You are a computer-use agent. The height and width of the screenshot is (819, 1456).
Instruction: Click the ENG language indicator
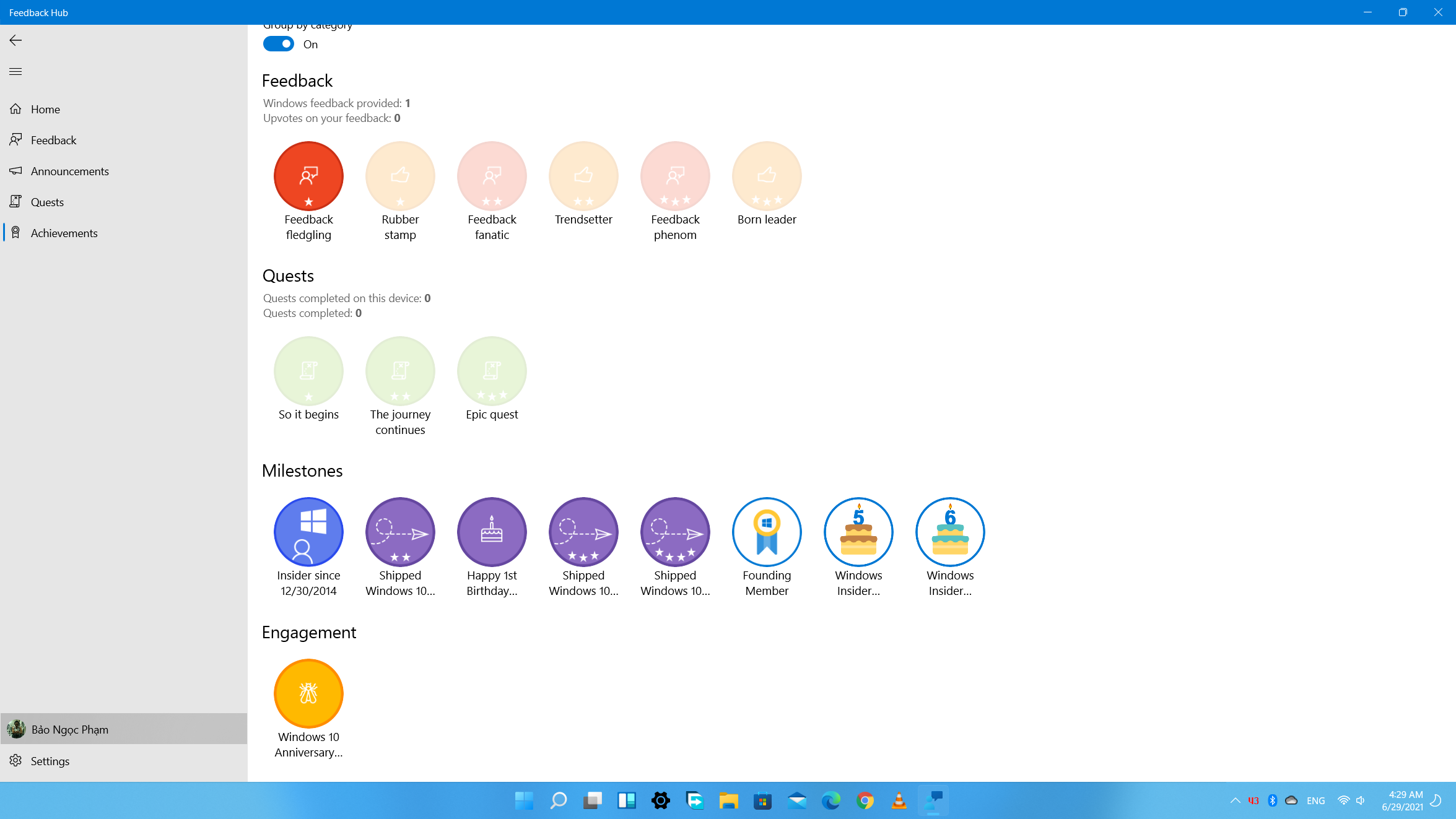1316,800
